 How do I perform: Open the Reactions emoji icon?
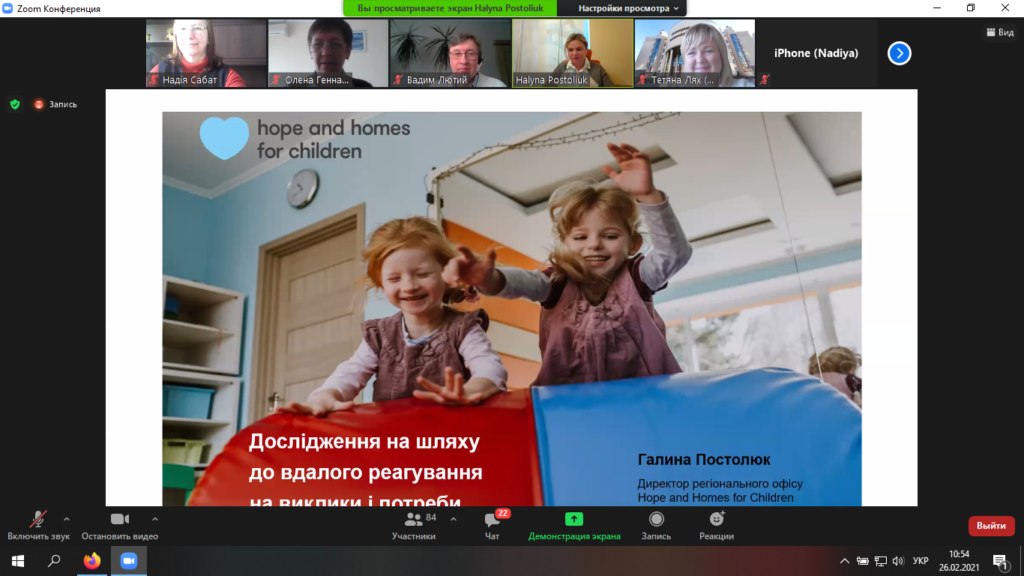(x=716, y=519)
